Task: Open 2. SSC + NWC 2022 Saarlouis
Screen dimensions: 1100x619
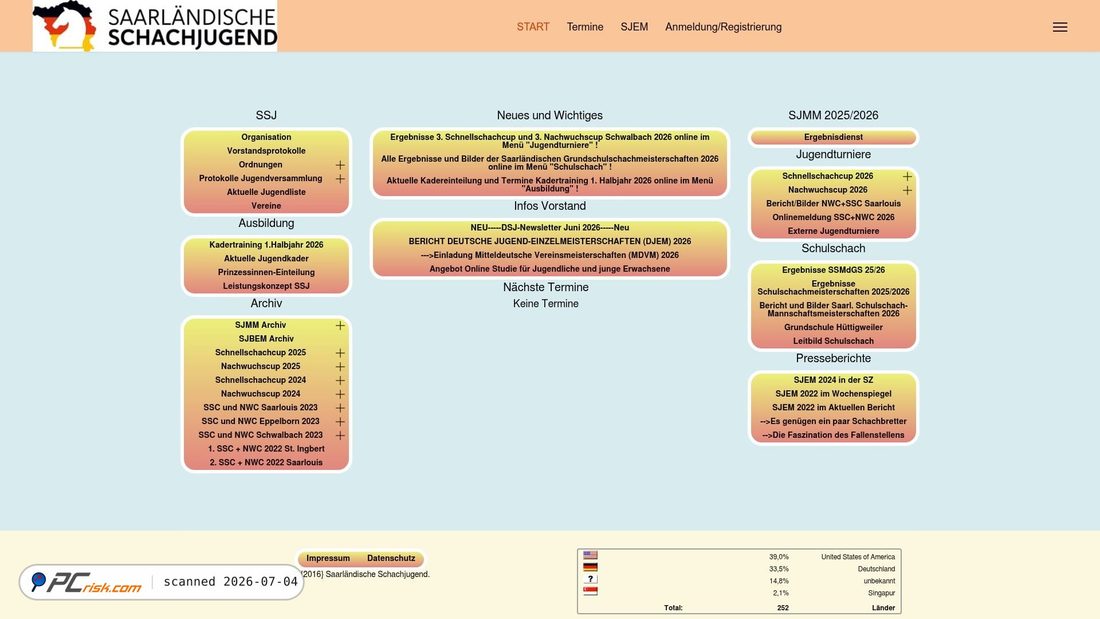Action: pyautogui.click(x=266, y=462)
